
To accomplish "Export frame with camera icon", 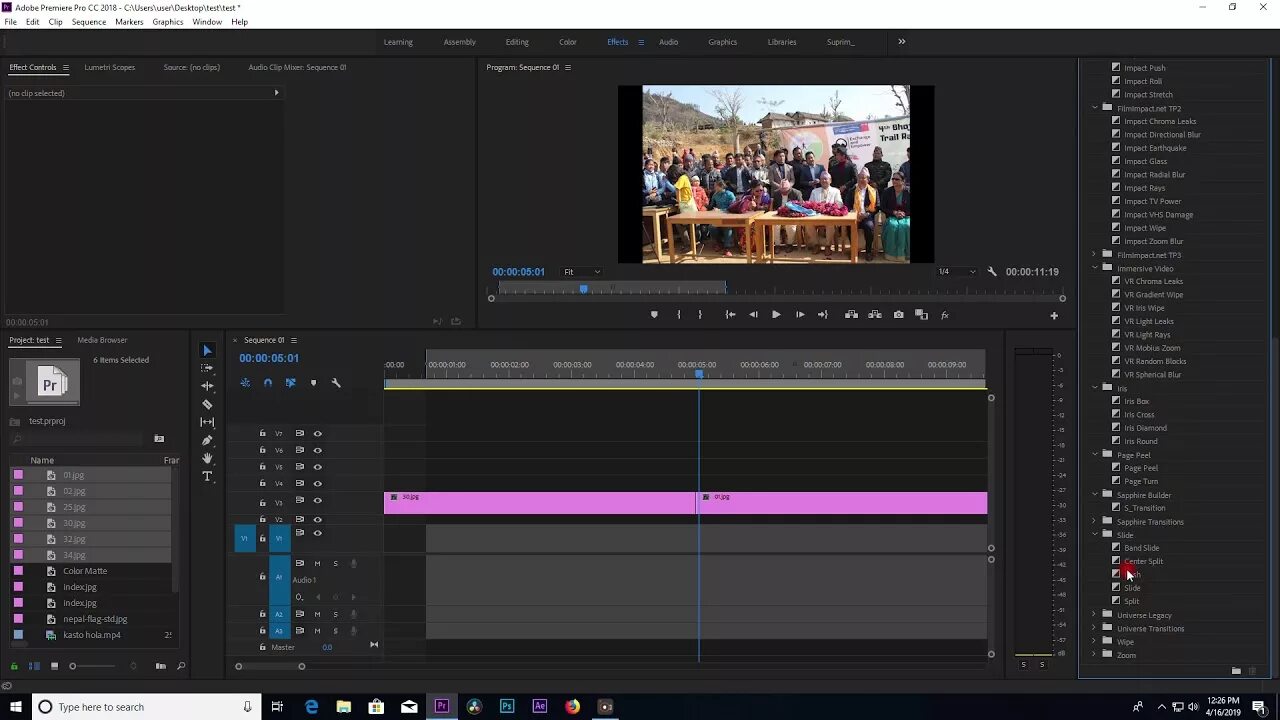I will coord(898,315).
